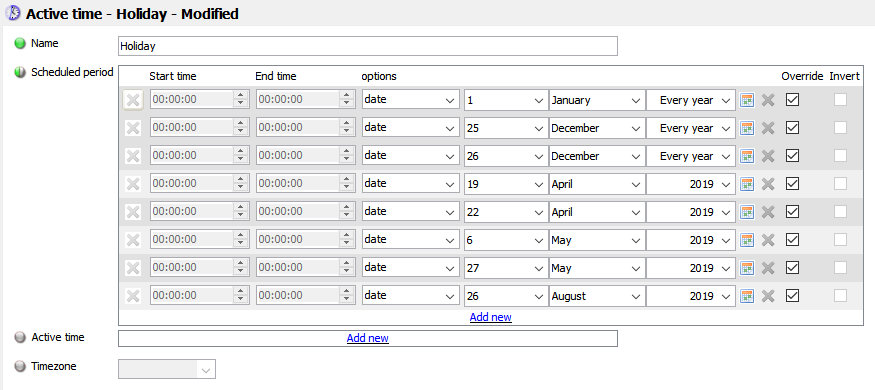Uncheck Override for the 22 April row
This screenshot has width=875, height=390.
(792, 211)
